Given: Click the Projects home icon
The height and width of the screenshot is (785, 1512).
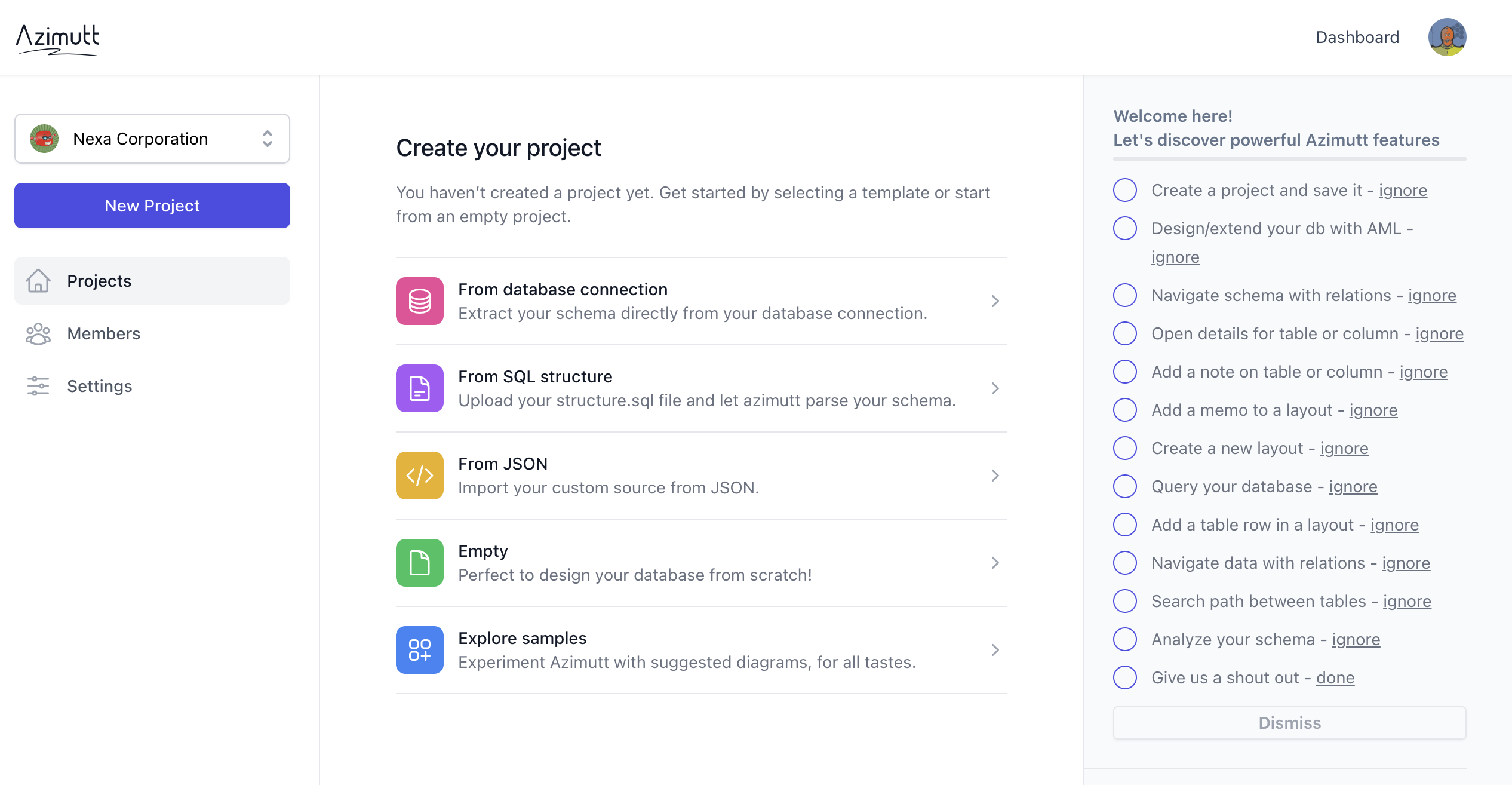Looking at the screenshot, I should tap(38, 281).
